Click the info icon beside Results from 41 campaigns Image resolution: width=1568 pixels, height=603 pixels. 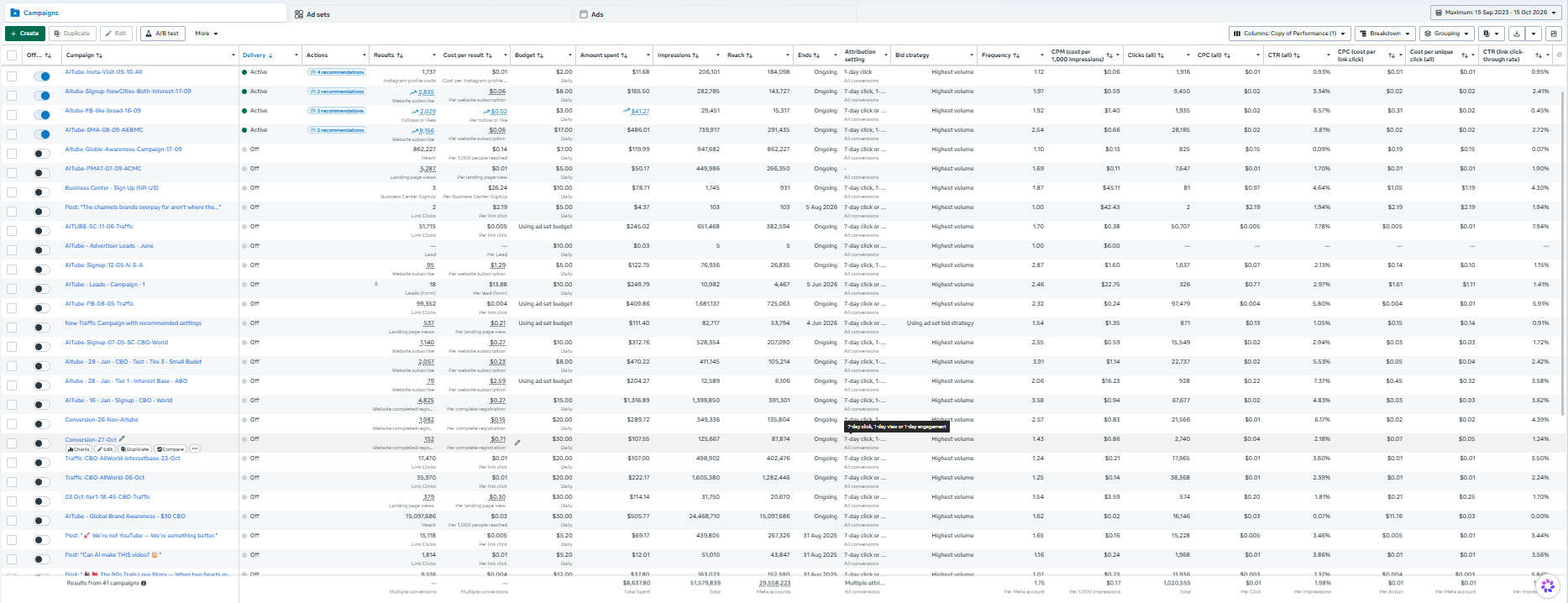(144, 583)
